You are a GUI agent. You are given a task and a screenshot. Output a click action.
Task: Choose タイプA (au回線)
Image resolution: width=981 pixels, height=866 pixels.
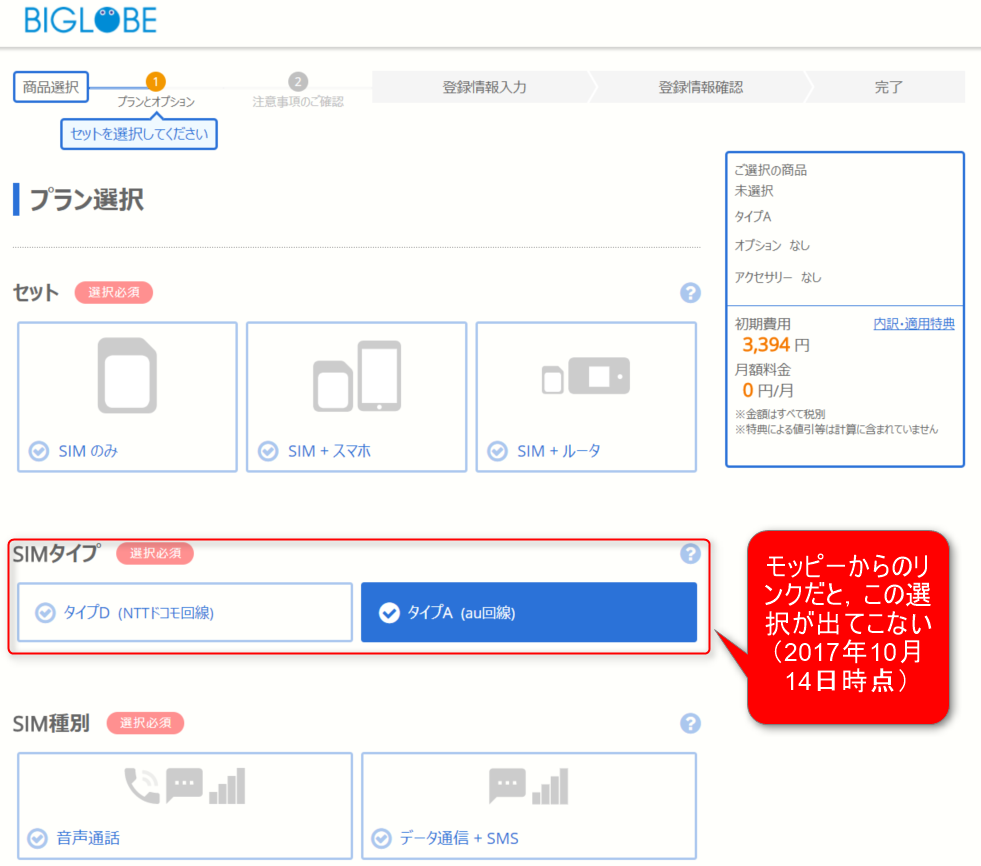coord(529,613)
